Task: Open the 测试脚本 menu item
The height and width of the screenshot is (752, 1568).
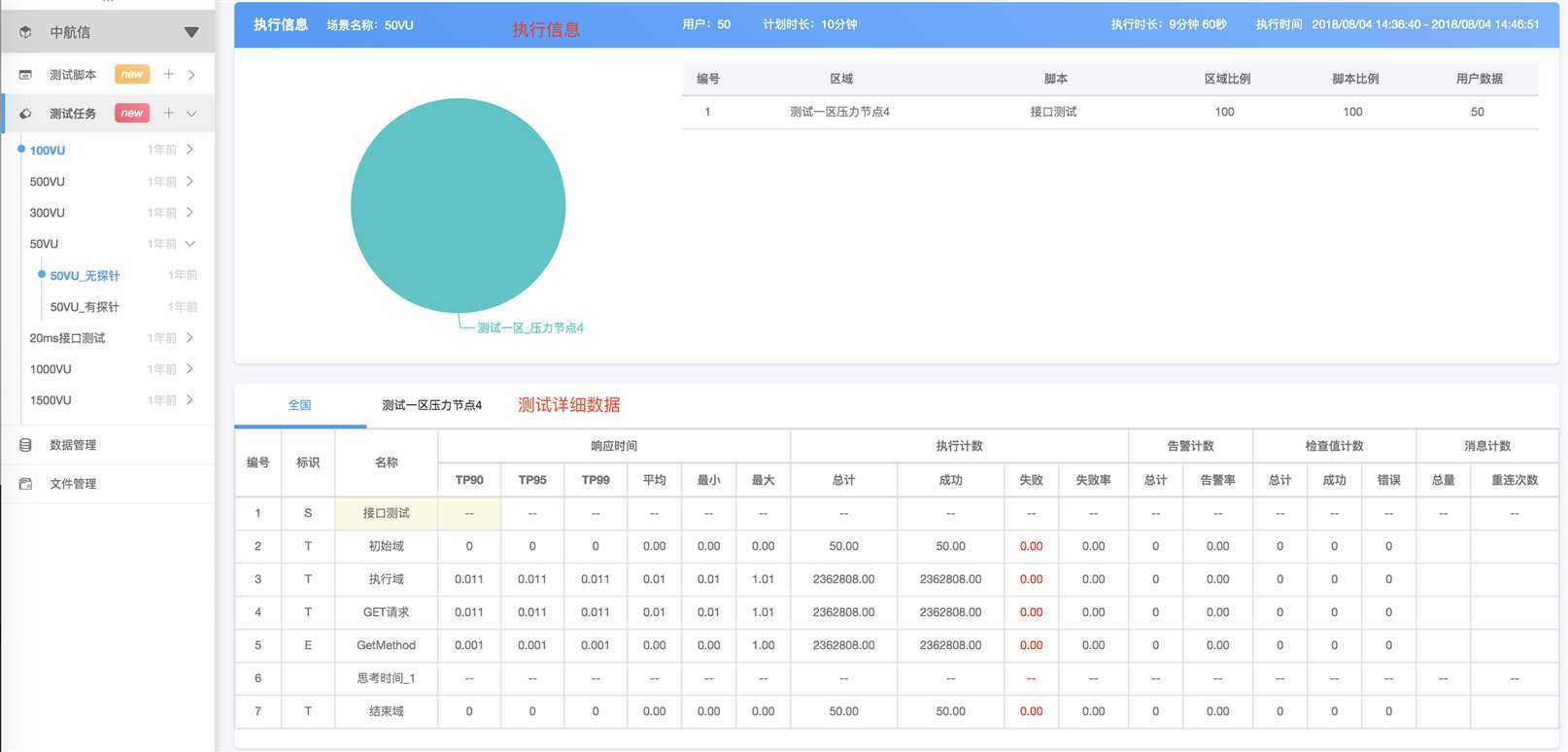Action: click(x=73, y=75)
